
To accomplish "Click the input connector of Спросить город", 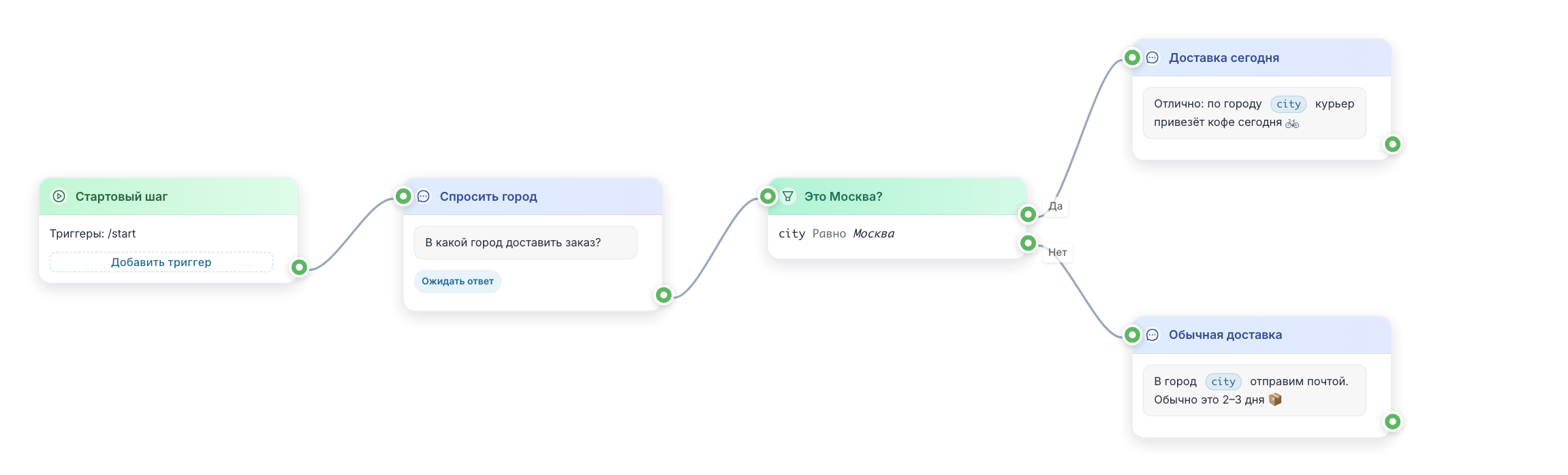I will point(404,196).
